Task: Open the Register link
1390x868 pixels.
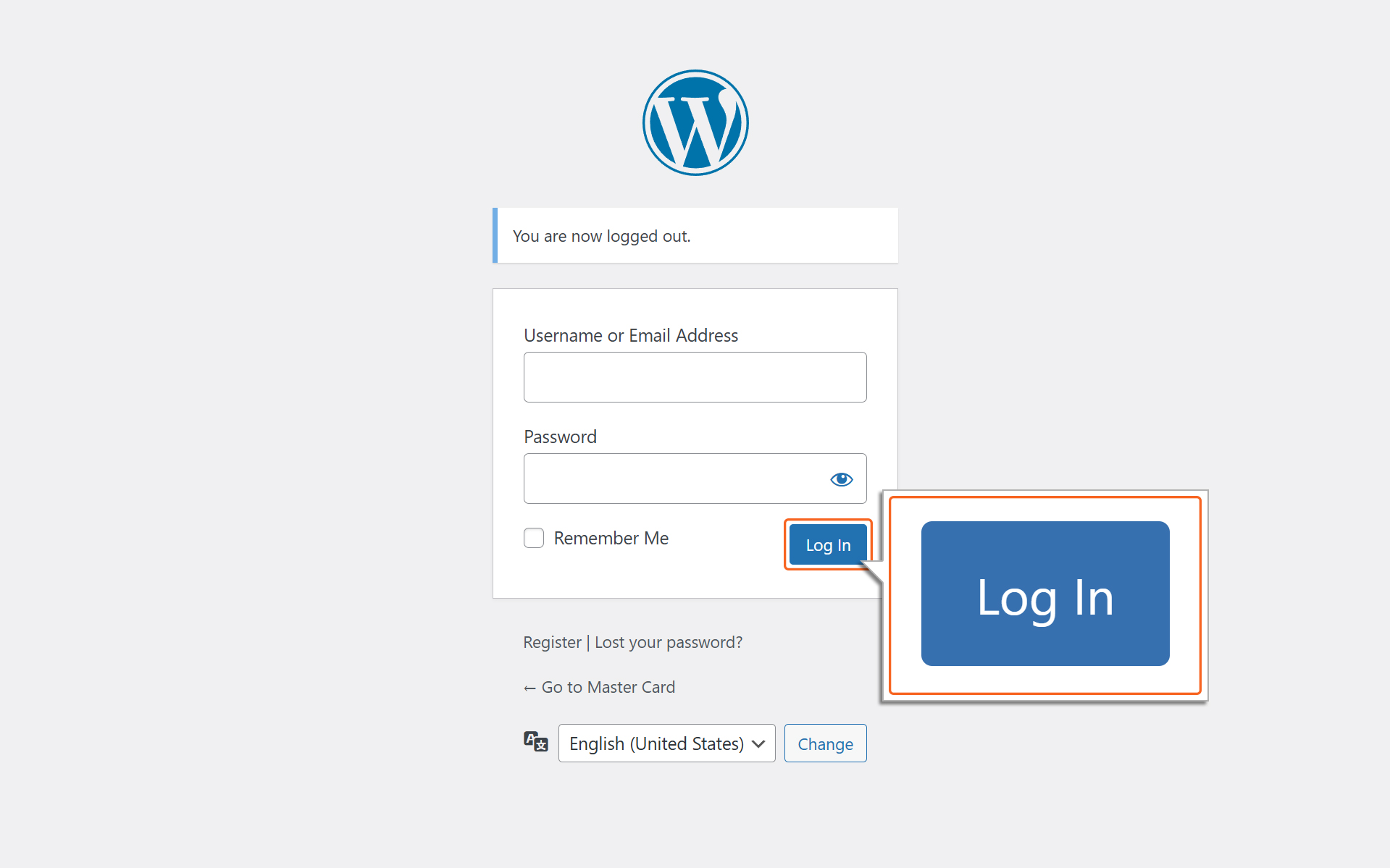Action: (x=552, y=642)
